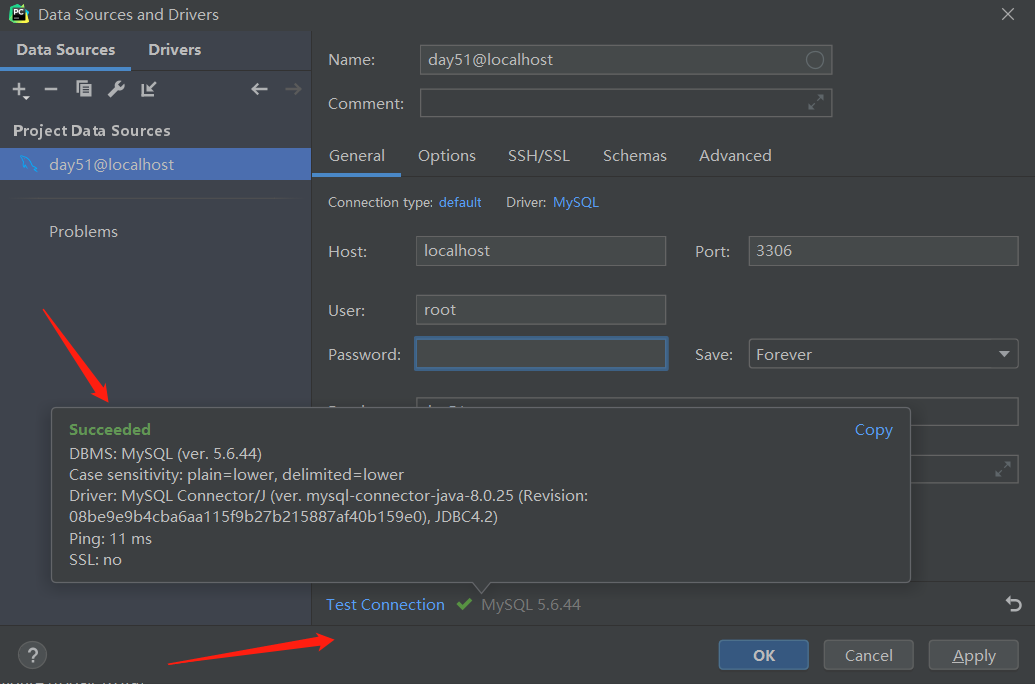This screenshot has width=1035, height=684.
Task: Click the Test Connection link
Action: 385,604
